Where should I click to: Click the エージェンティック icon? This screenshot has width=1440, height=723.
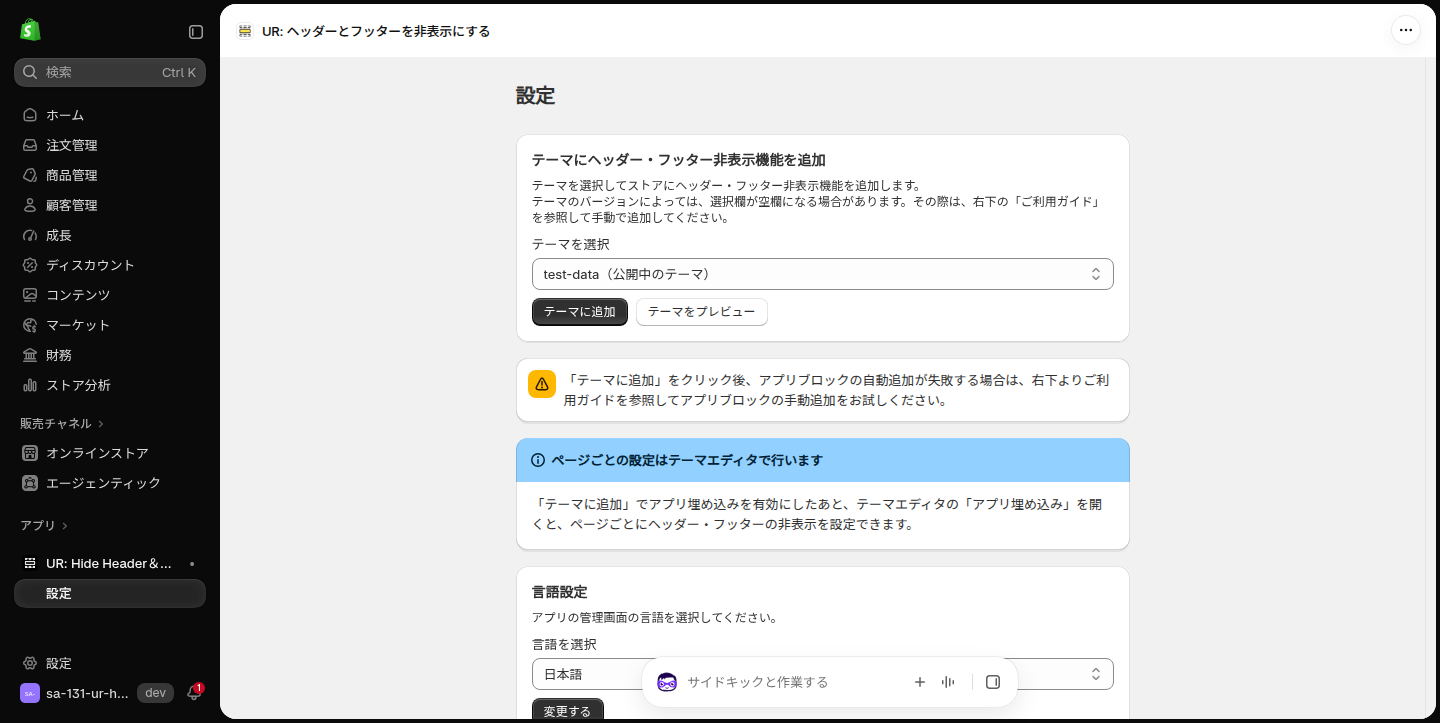click(x=30, y=483)
